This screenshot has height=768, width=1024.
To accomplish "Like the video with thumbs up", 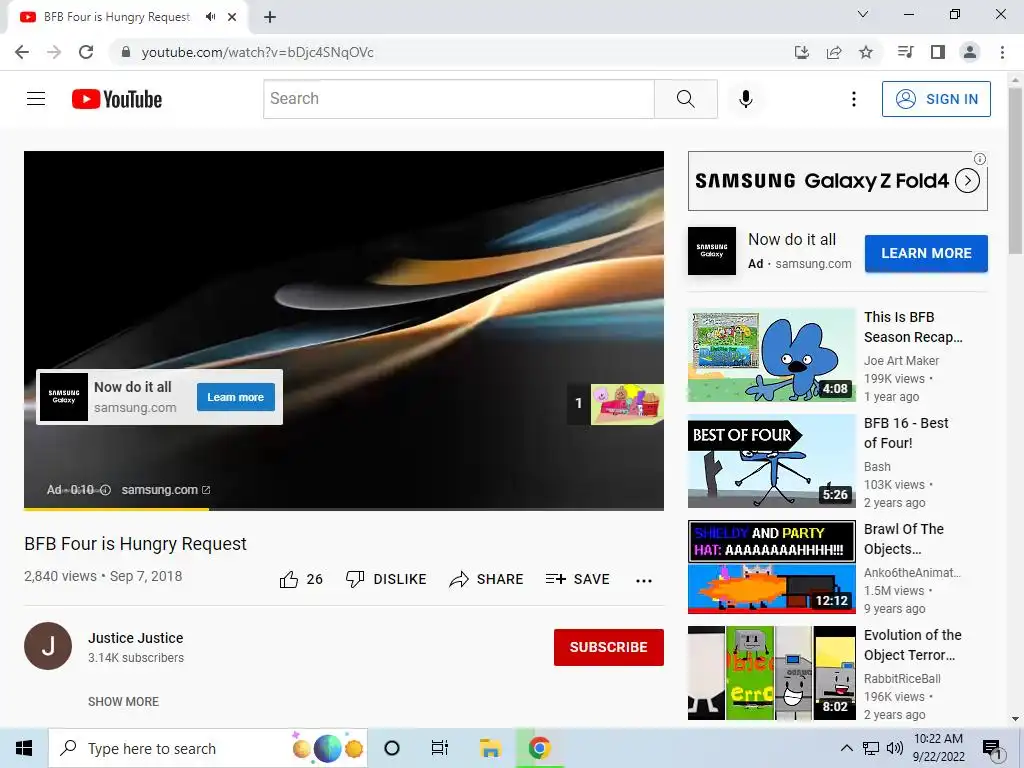I will tap(301, 579).
